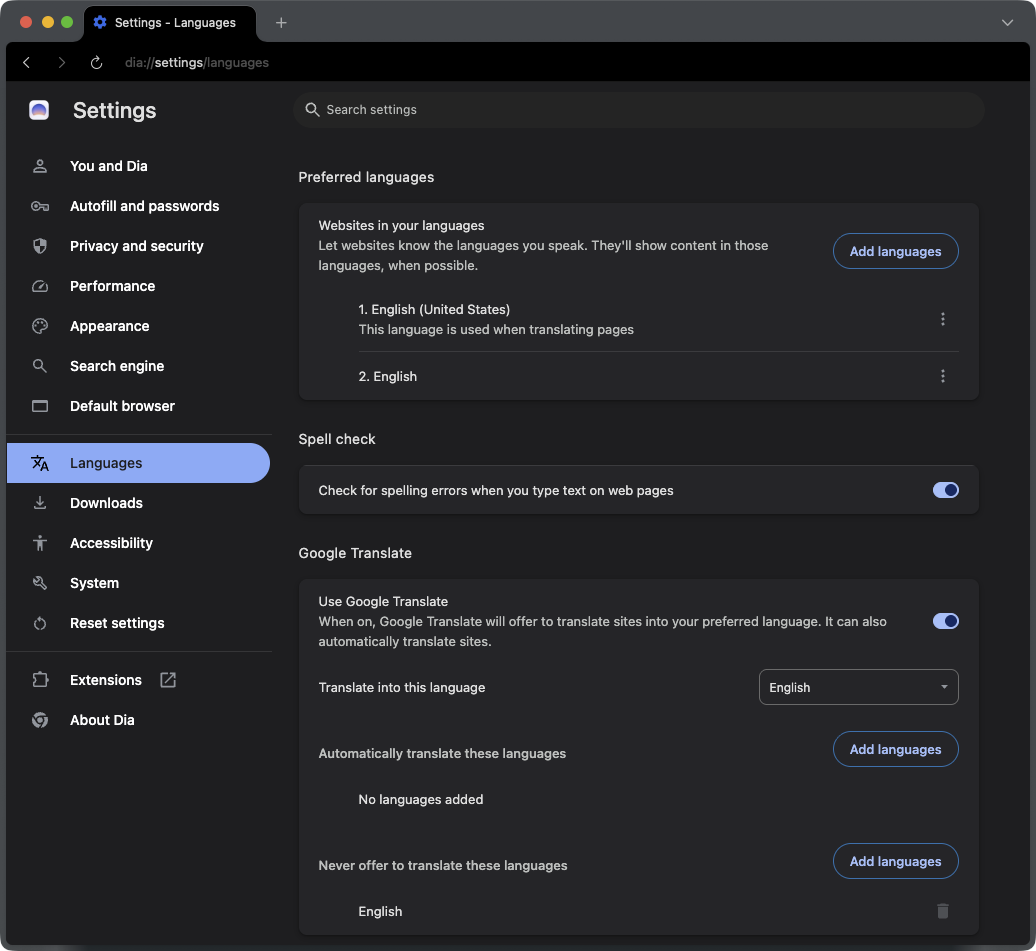The width and height of the screenshot is (1036, 951).
Task: Click the back navigation arrow
Action: coord(27,62)
